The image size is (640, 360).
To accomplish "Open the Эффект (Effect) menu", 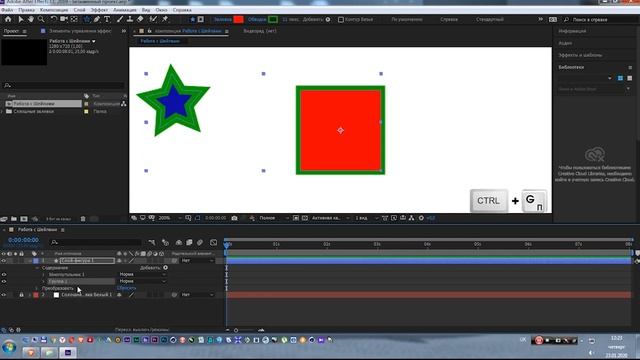I will tap(99, 10).
